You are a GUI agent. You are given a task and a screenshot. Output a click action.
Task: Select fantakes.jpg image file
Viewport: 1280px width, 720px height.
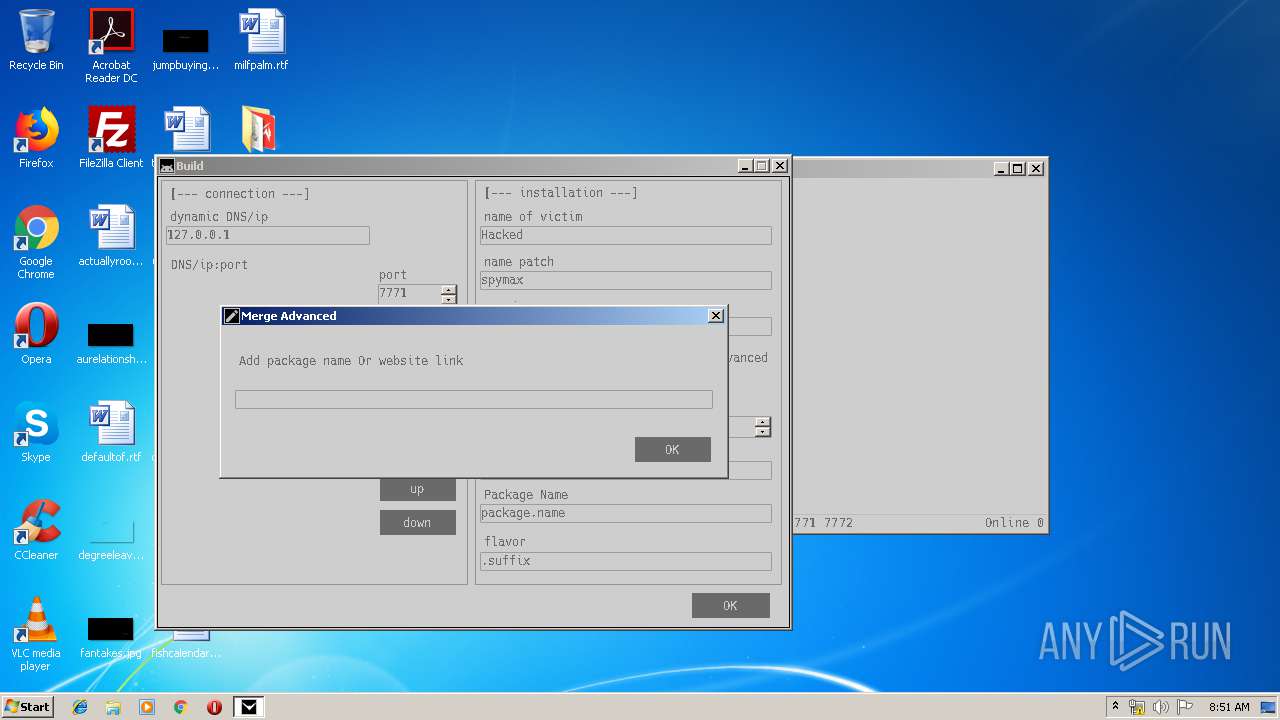111,638
